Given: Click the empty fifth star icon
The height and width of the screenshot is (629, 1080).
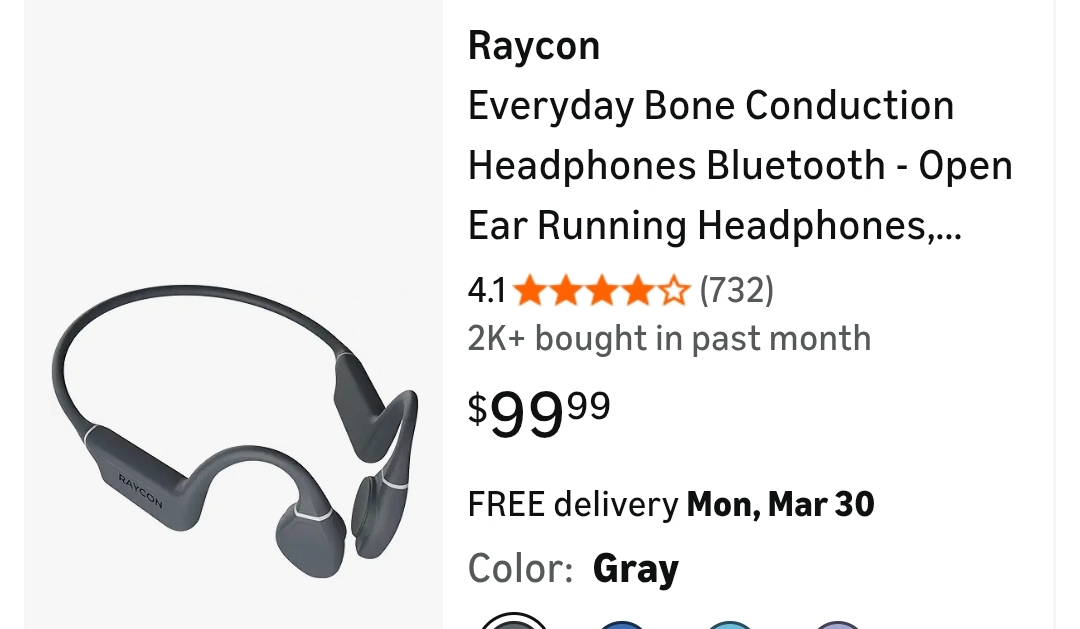Looking at the screenshot, I should (674, 290).
